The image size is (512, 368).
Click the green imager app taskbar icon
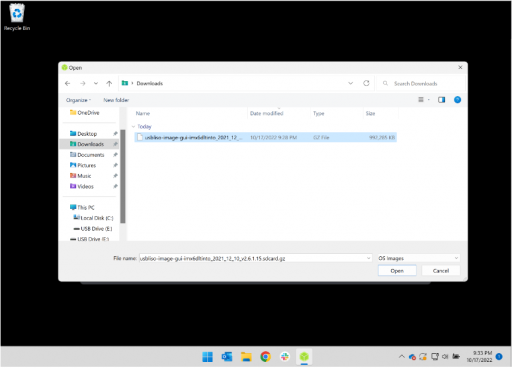304,357
